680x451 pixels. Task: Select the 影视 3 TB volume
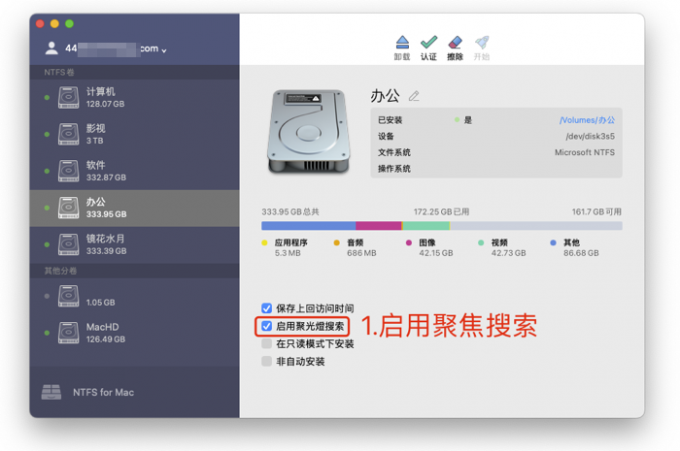coord(134,134)
